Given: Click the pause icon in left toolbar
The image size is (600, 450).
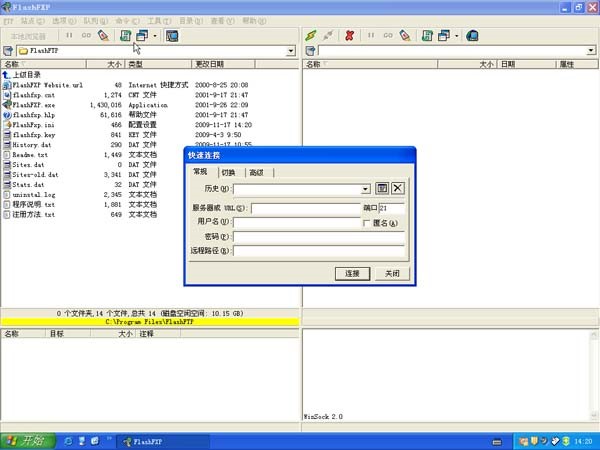Looking at the screenshot, I should tap(69, 35).
